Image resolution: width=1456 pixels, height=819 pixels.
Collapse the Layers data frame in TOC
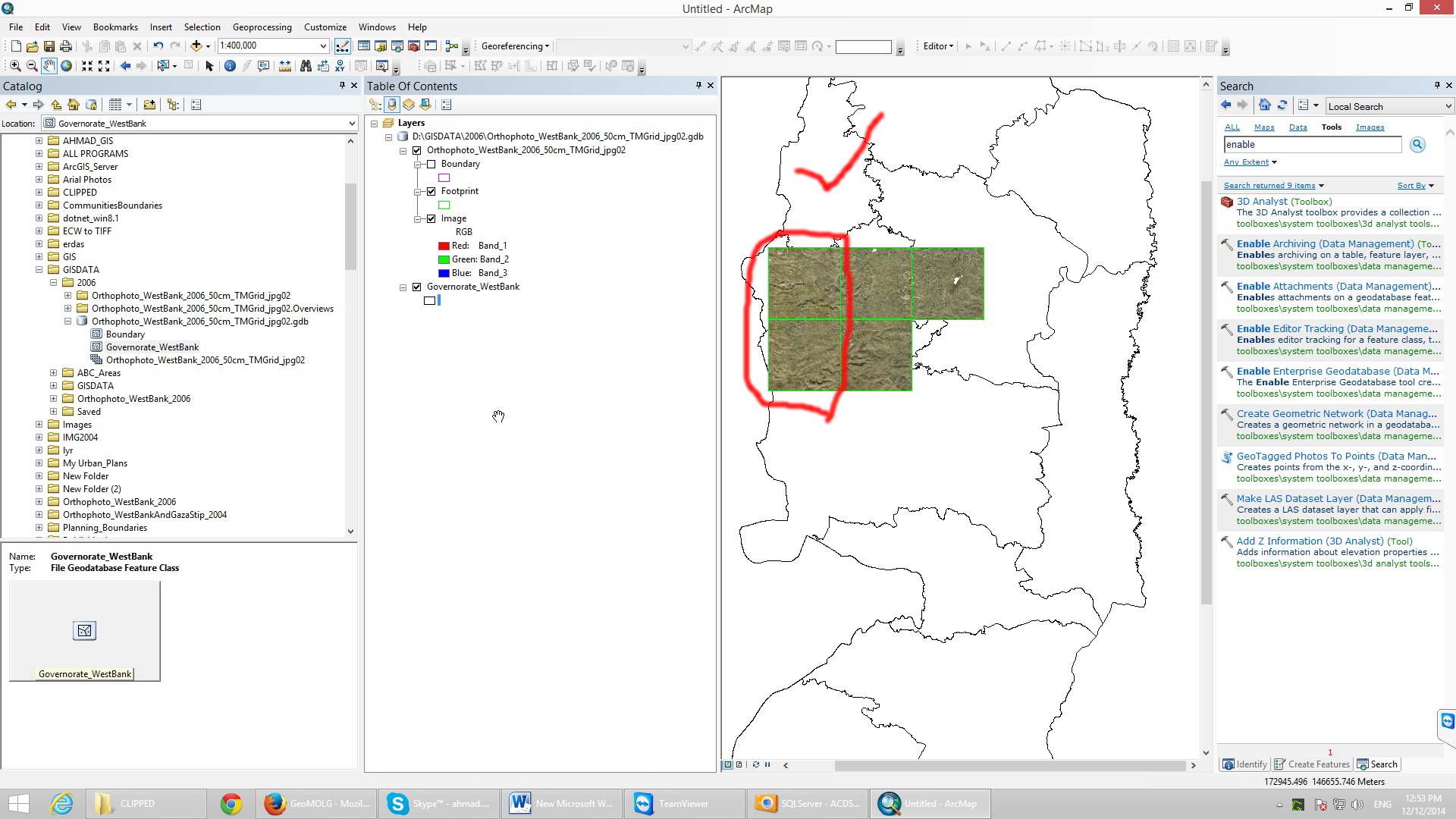click(x=374, y=123)
